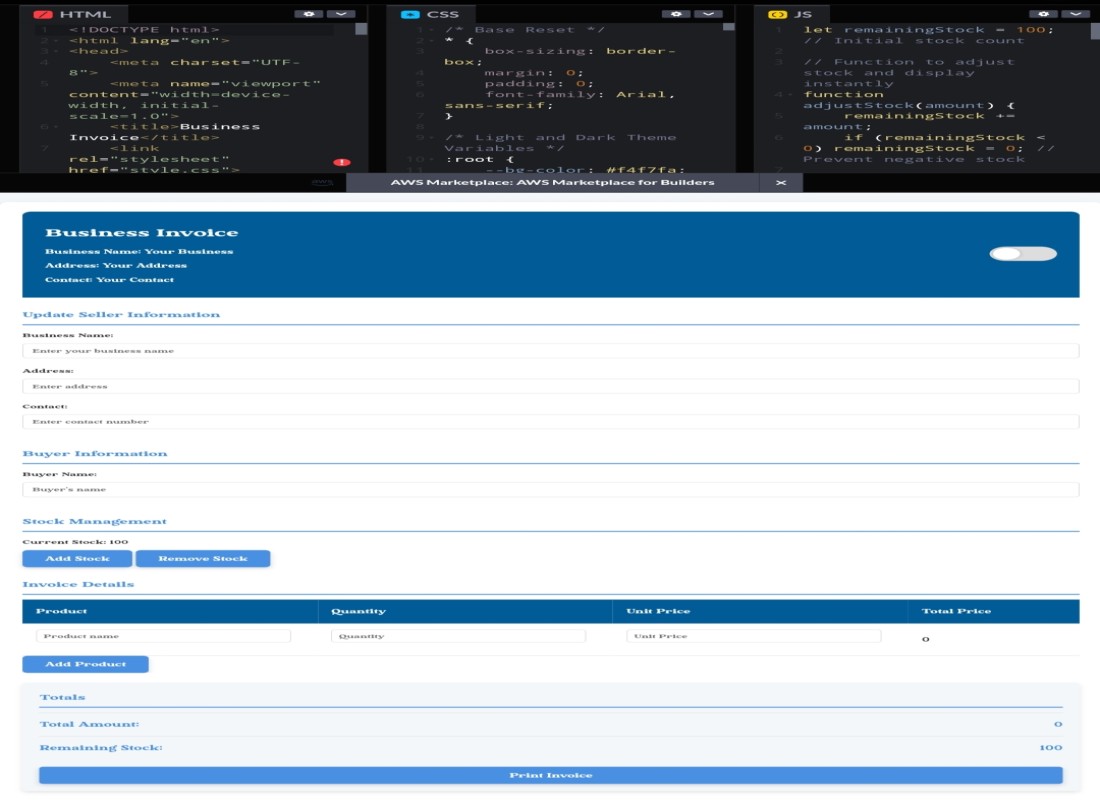Open CSS editor settings gear

[x=676, y=13]
